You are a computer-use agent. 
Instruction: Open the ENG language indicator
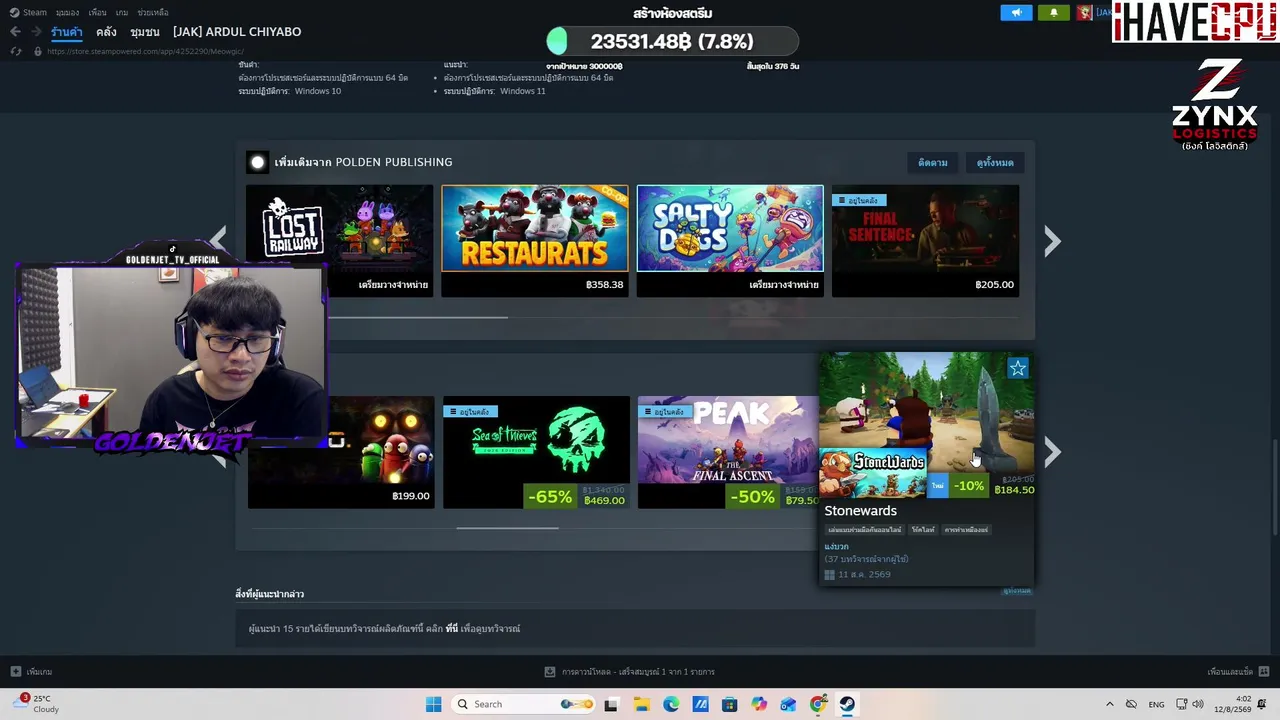coord(1156,704)
